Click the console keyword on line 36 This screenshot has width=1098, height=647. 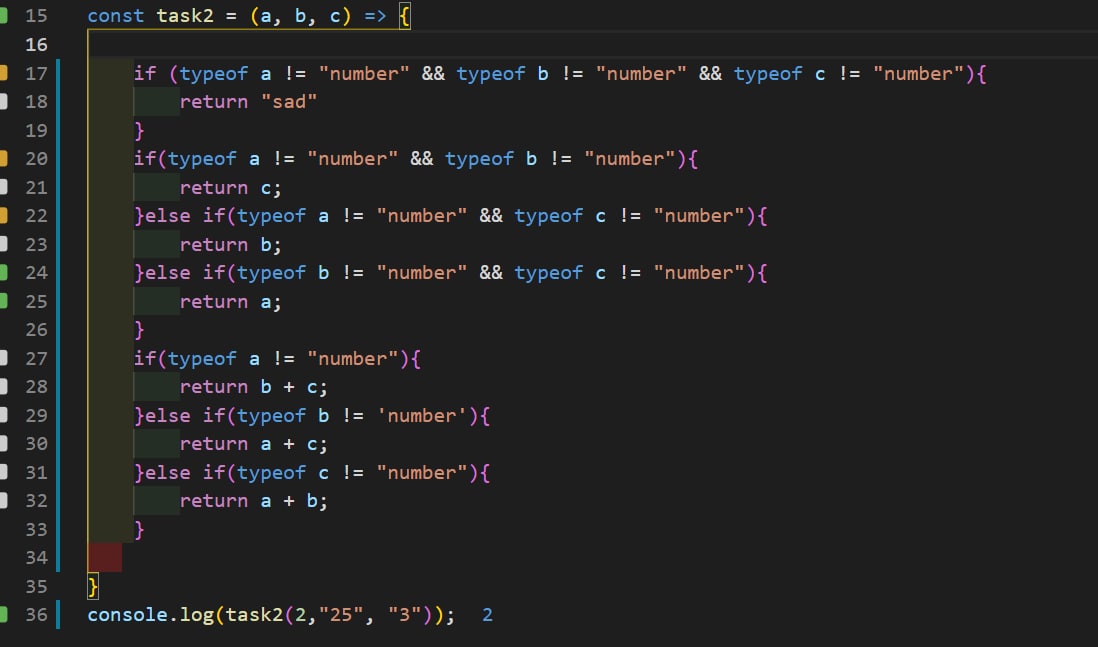pos(127,615)
